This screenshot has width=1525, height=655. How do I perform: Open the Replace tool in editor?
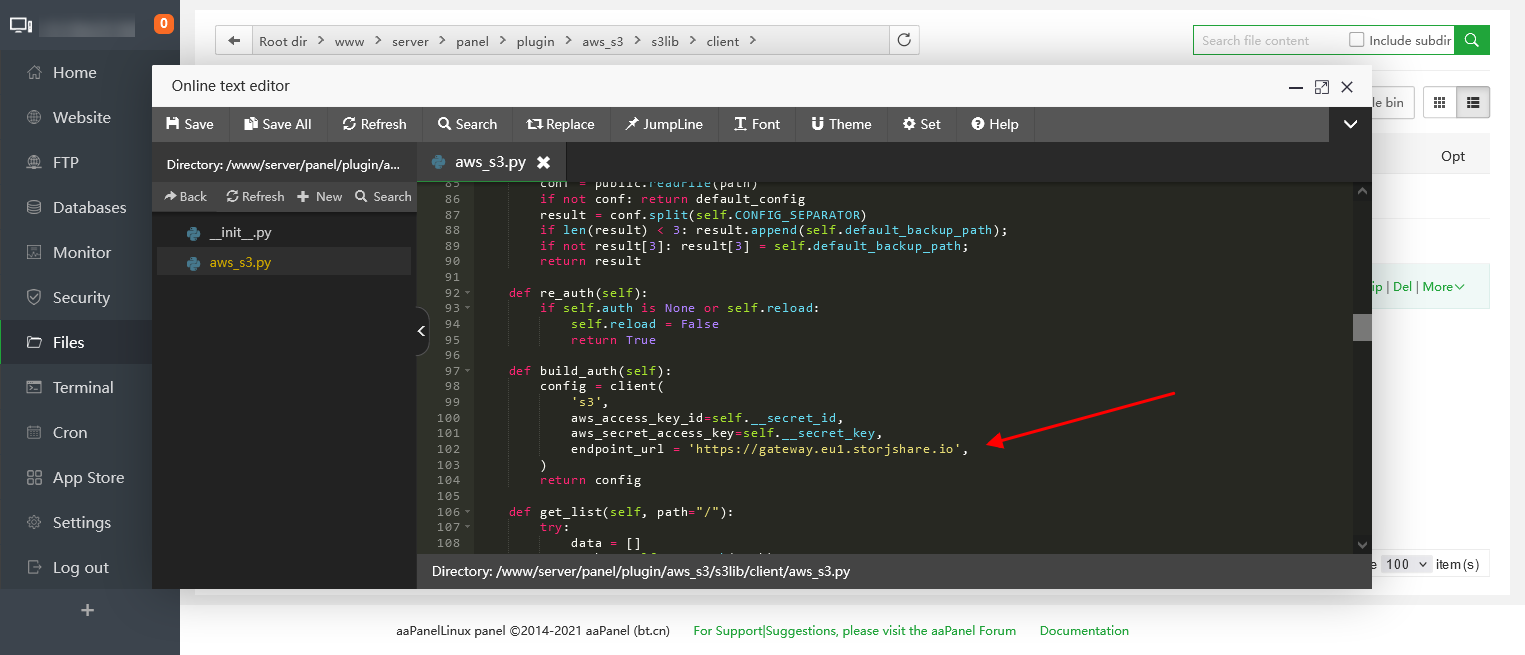pyautogui.click(x=560, y=124)
